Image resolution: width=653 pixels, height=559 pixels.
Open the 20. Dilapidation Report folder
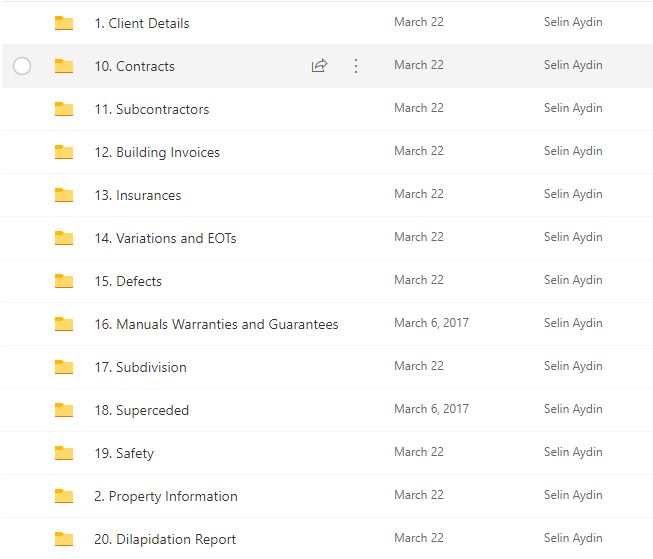tap(165, 539)
